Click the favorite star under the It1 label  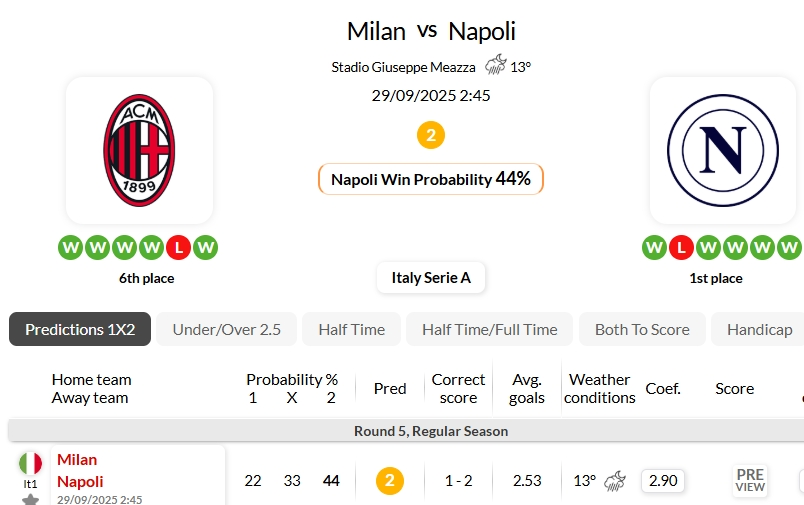click(x=31, y=499)
